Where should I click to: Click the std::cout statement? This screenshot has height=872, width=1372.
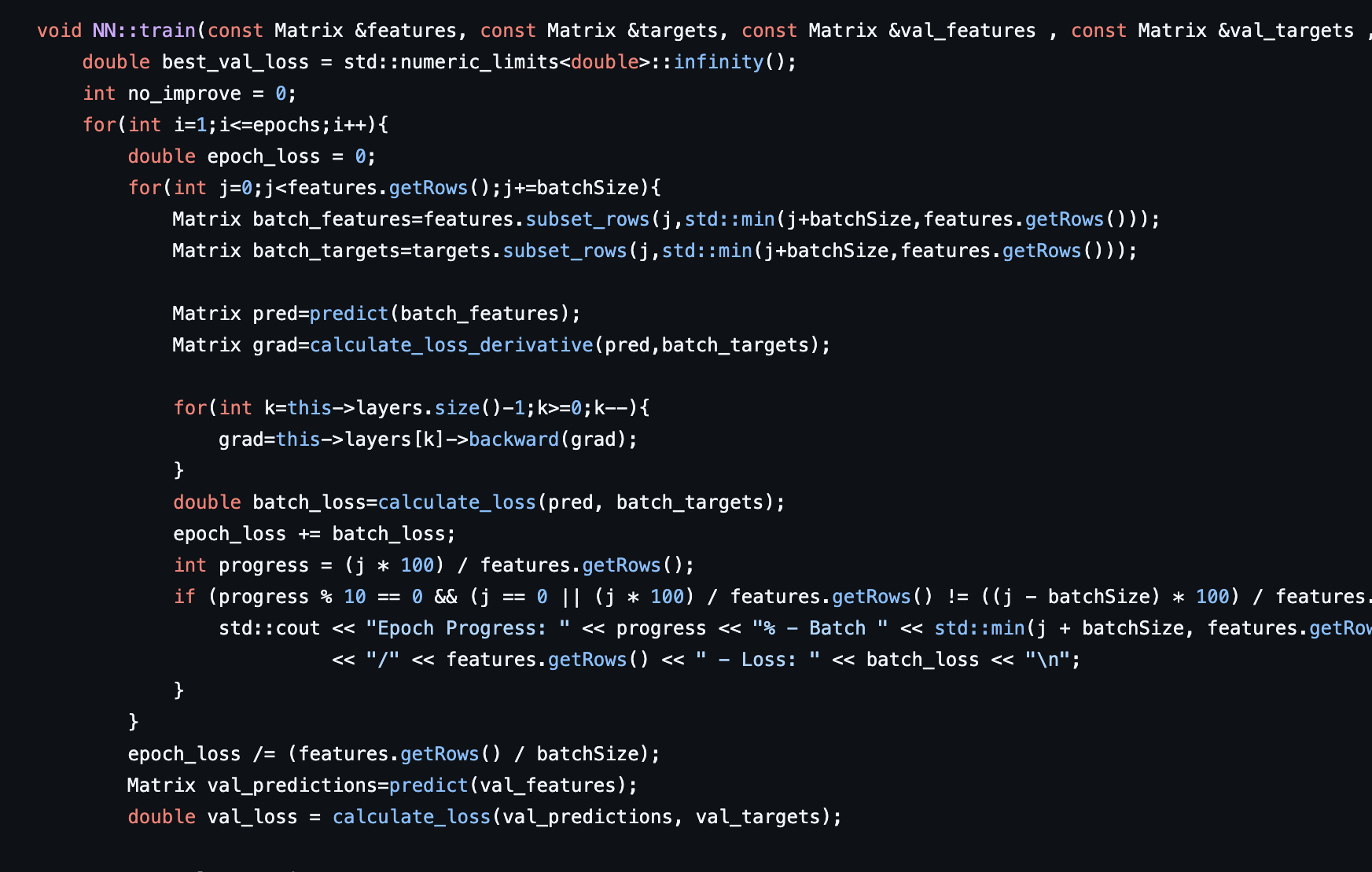pyautogui.click(x=269, y=628)
